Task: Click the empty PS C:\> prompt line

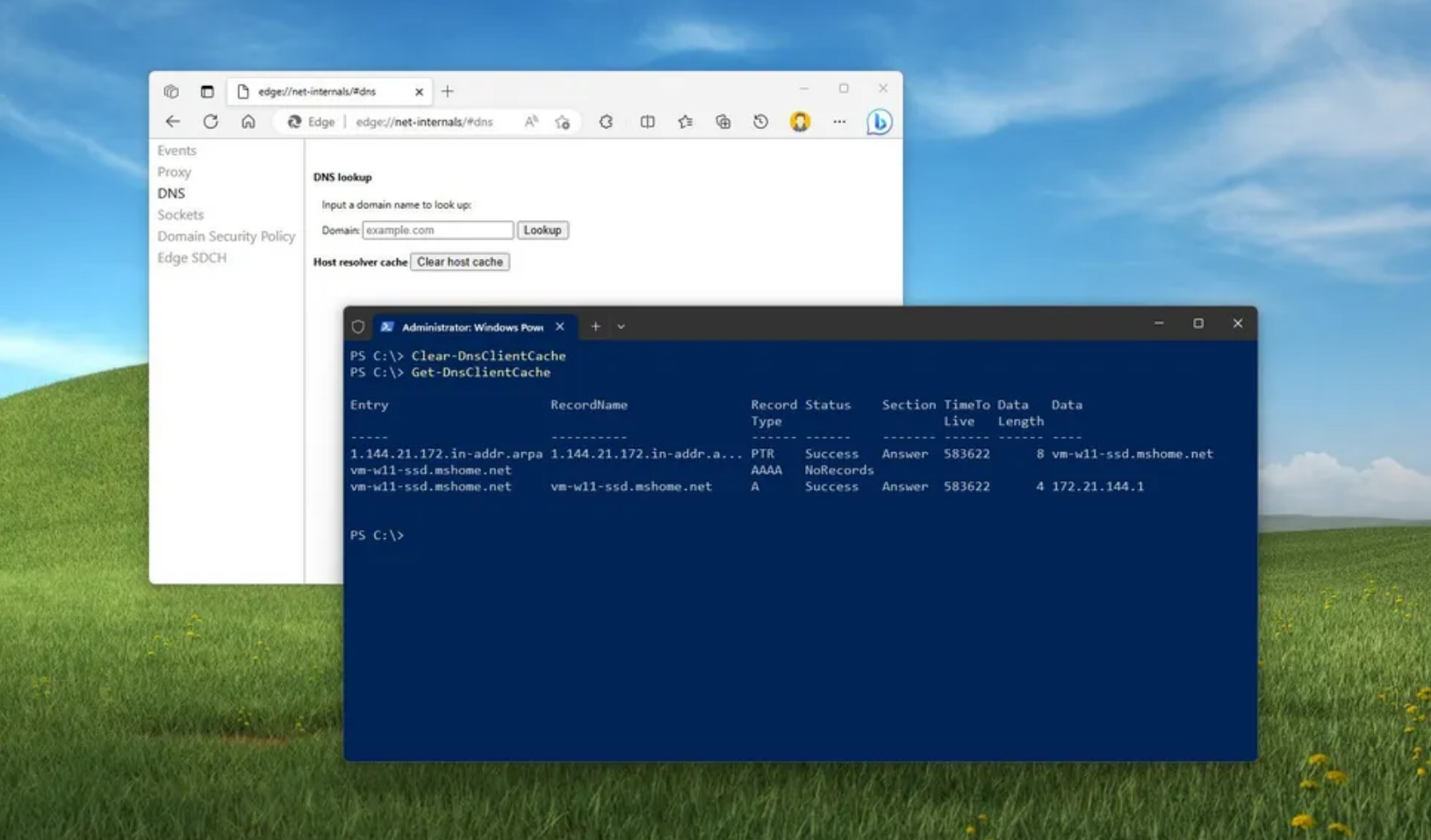Action: (377, 535)
